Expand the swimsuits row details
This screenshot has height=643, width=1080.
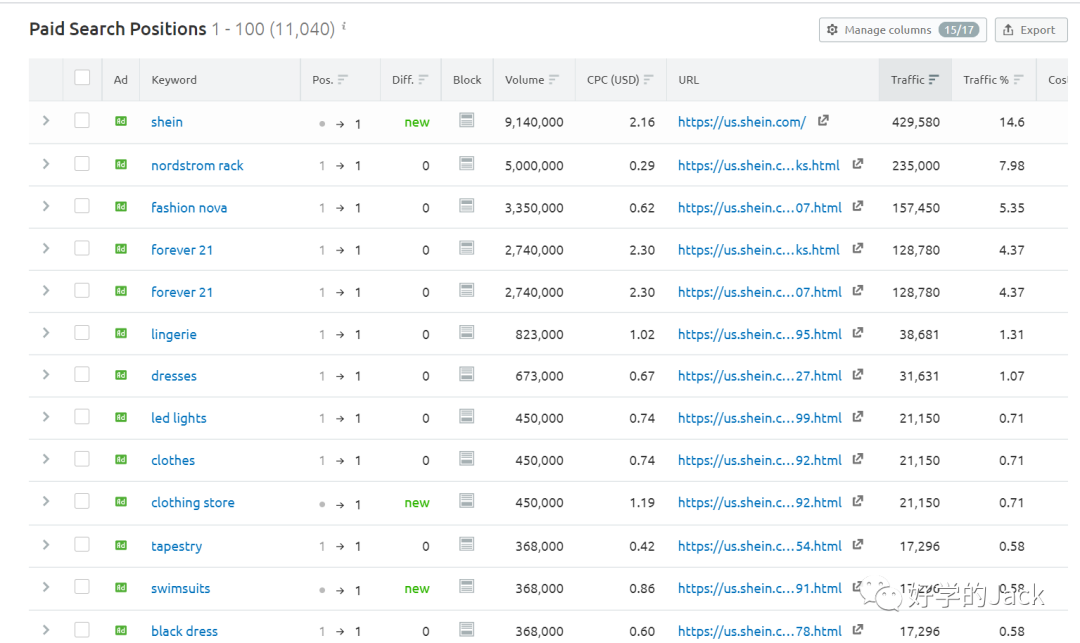tap(46, 587)
